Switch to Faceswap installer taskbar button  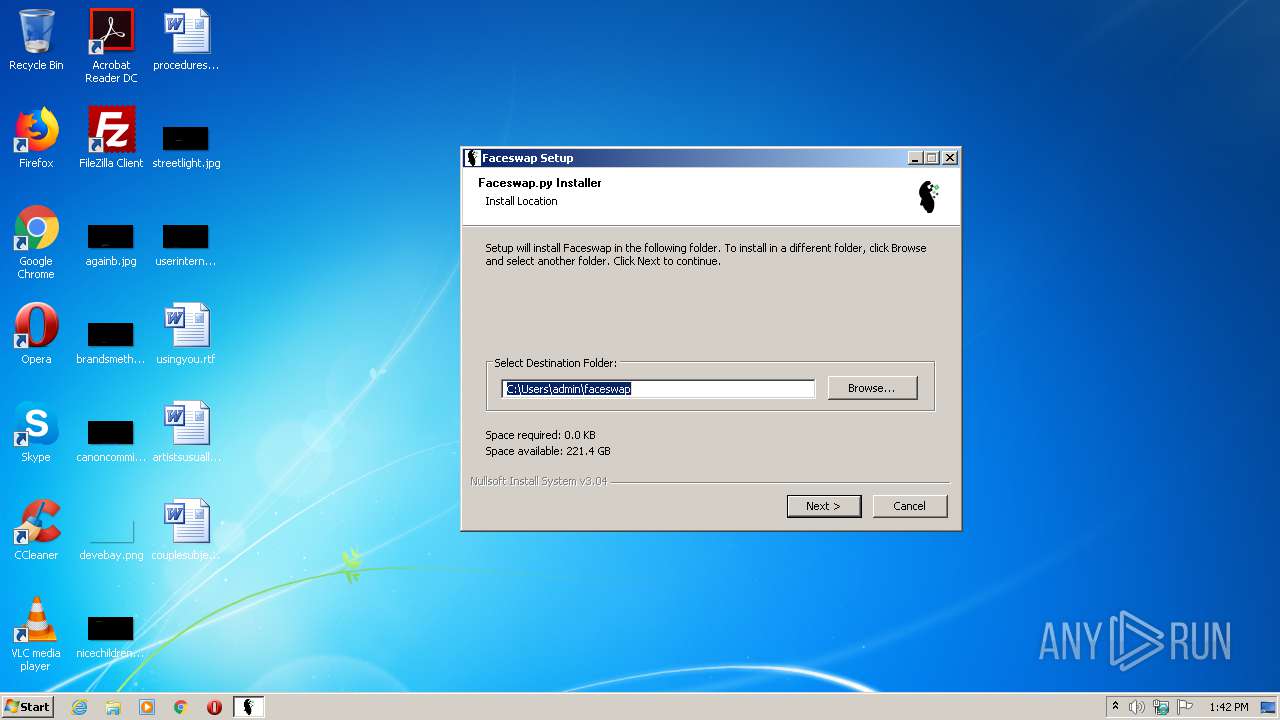pos(249,707)
